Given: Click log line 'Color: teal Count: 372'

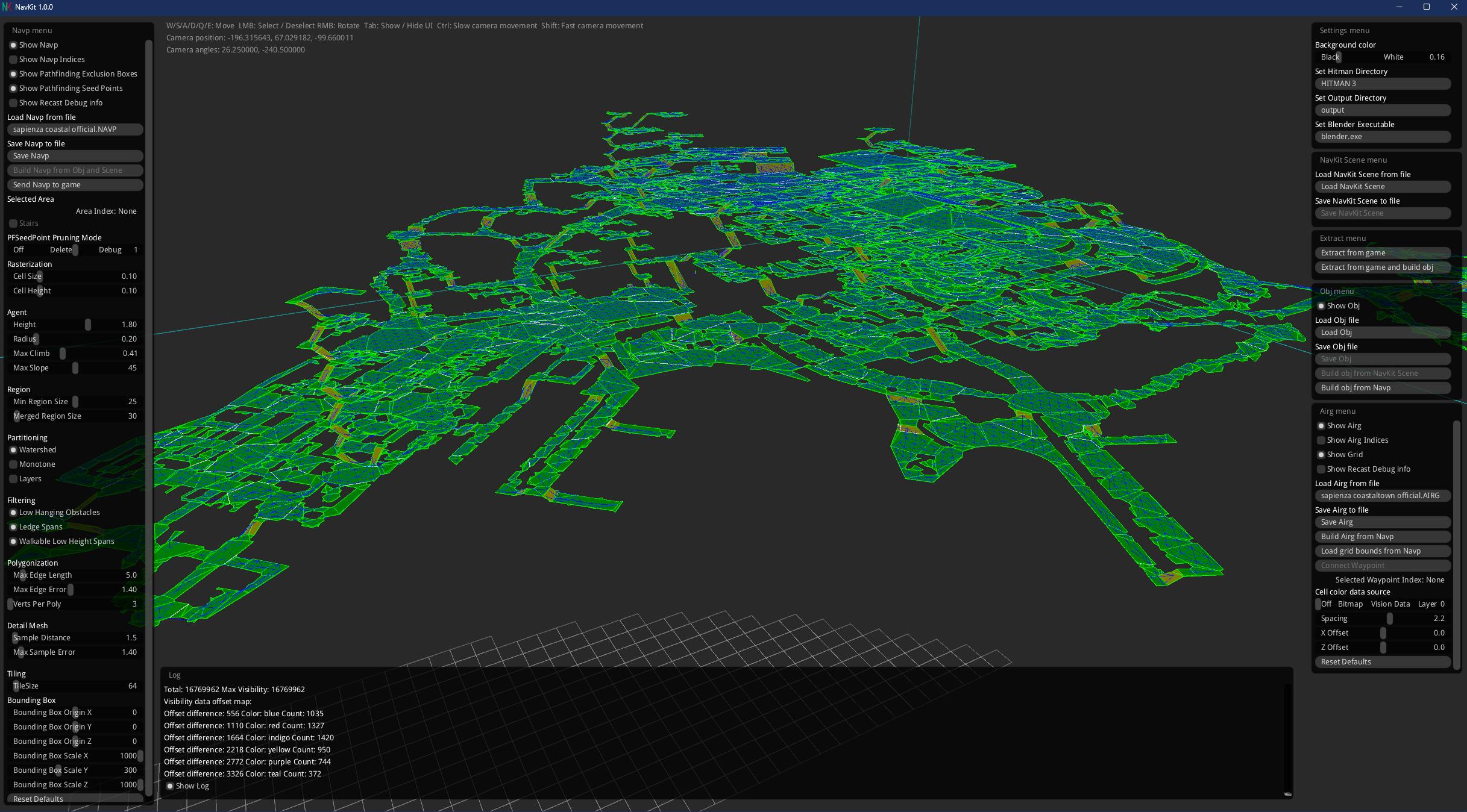Looking at the screenshot, I should coord(242,774).
